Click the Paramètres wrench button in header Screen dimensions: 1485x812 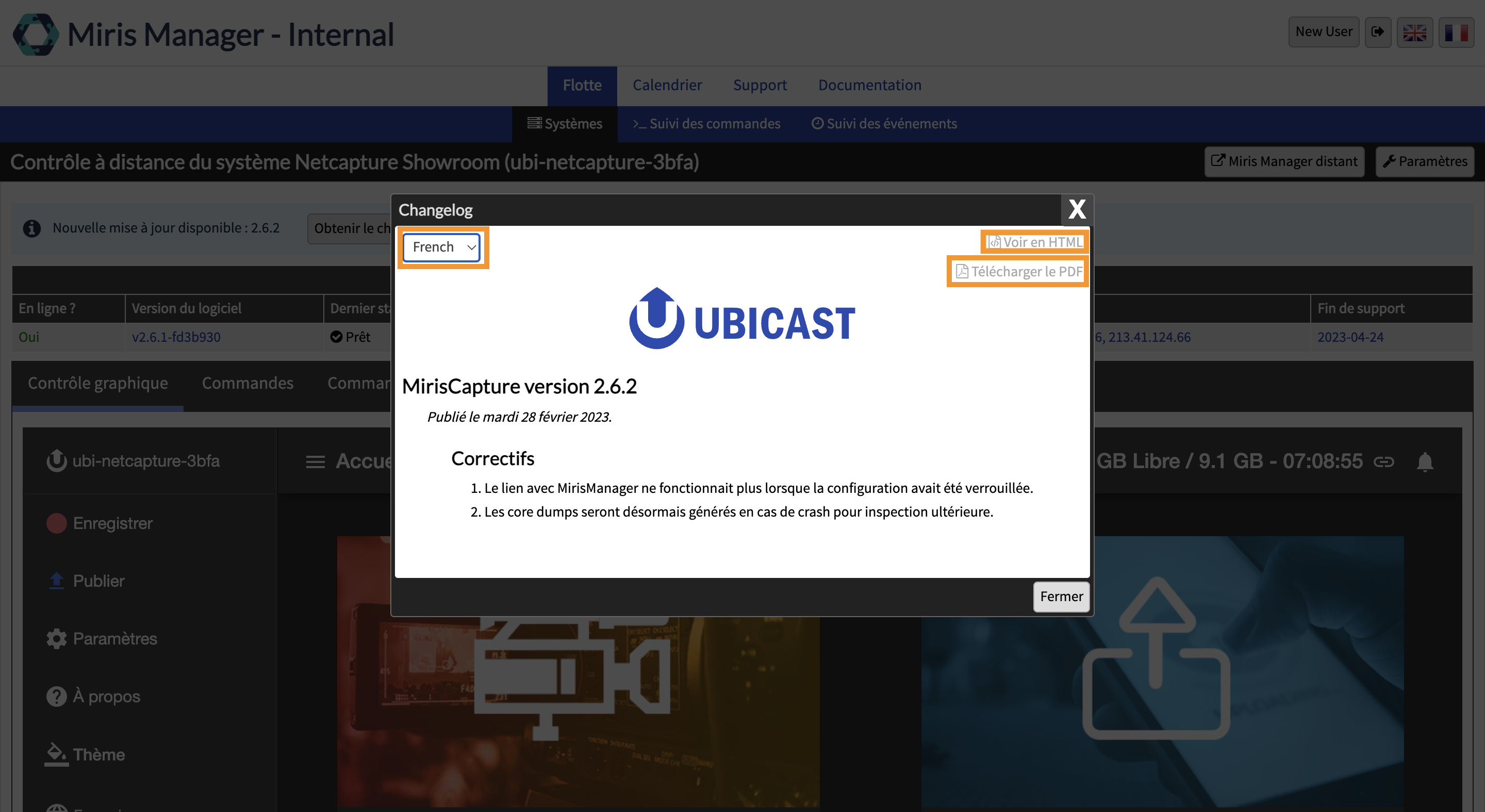coord(1425,161)
